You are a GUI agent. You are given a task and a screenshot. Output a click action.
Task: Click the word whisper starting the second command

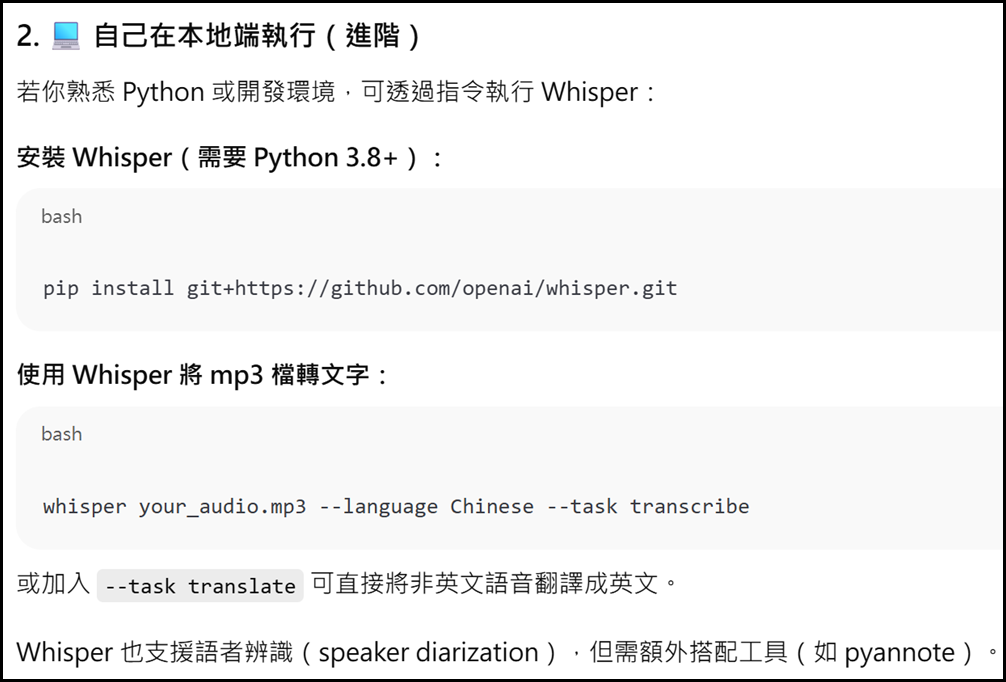click(84, 506)
